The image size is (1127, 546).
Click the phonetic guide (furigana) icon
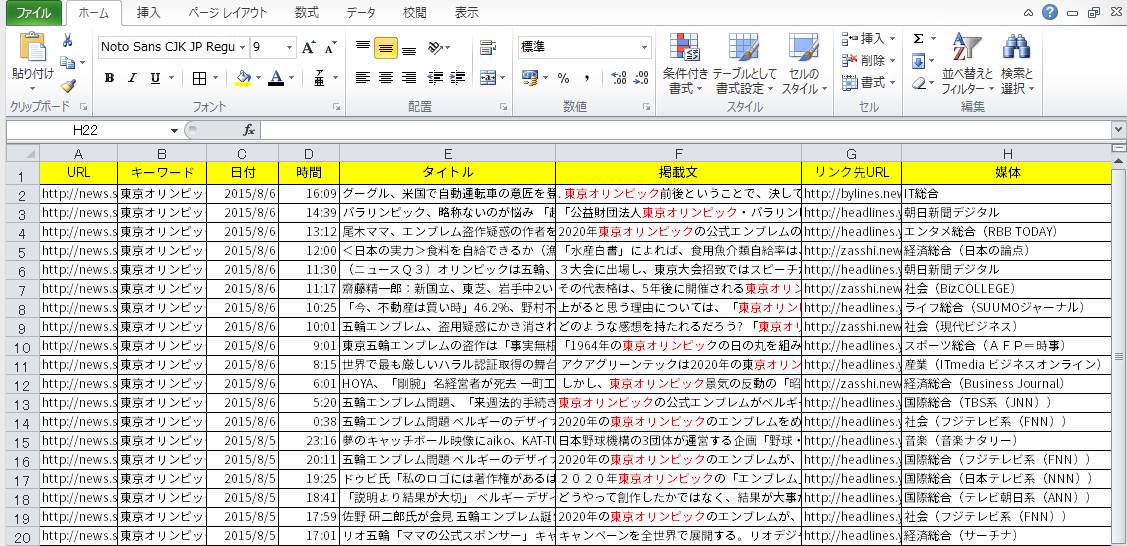pos(319,78)
